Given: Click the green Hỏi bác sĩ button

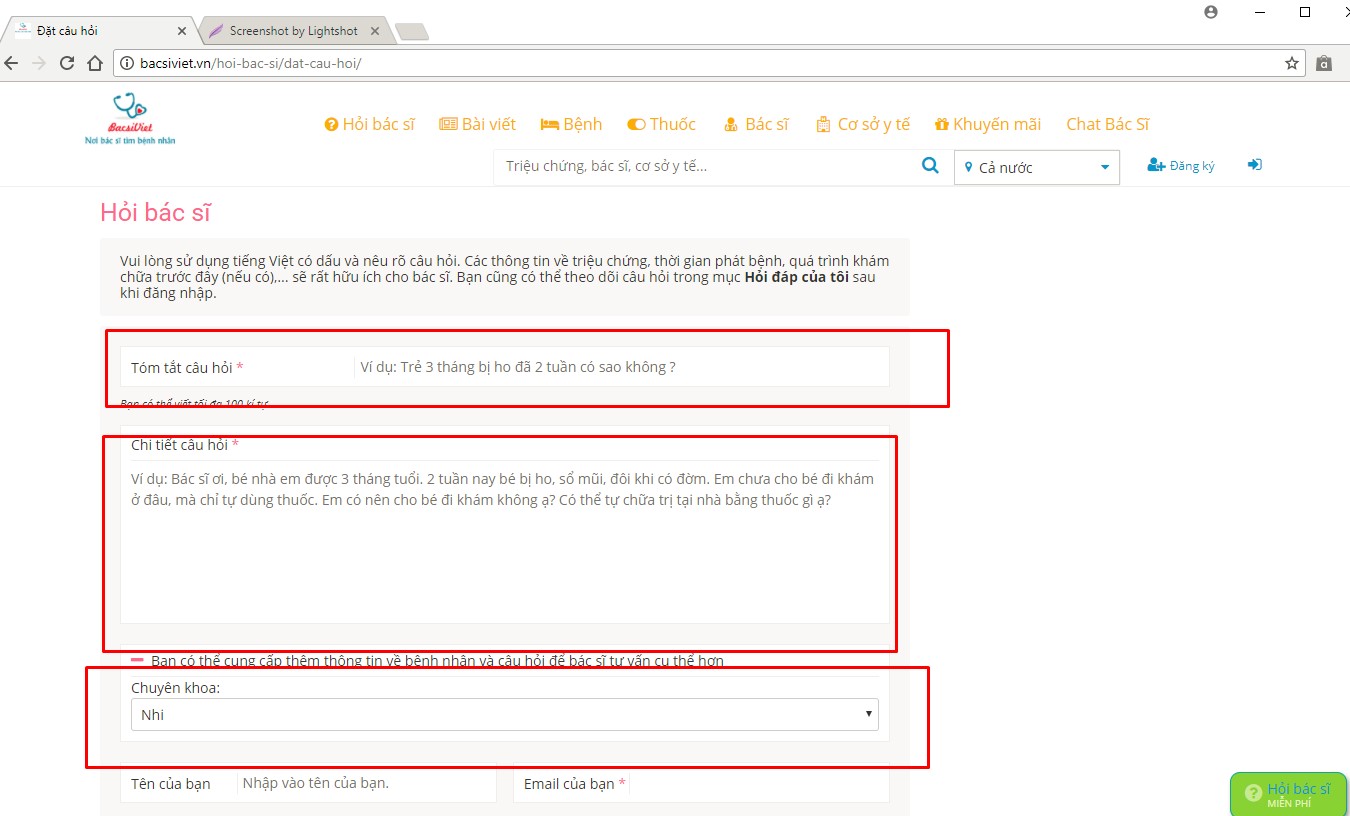Looking at the screenshot, I should coord(1288,794).
